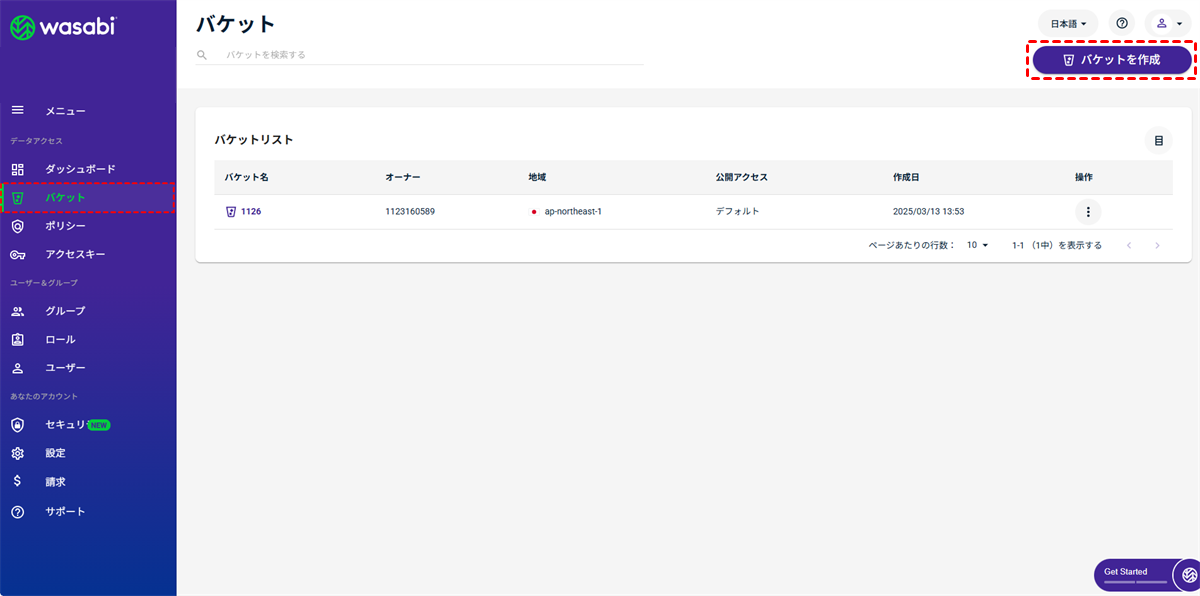Click the アクセスキー key icon

tap(17, 255)
